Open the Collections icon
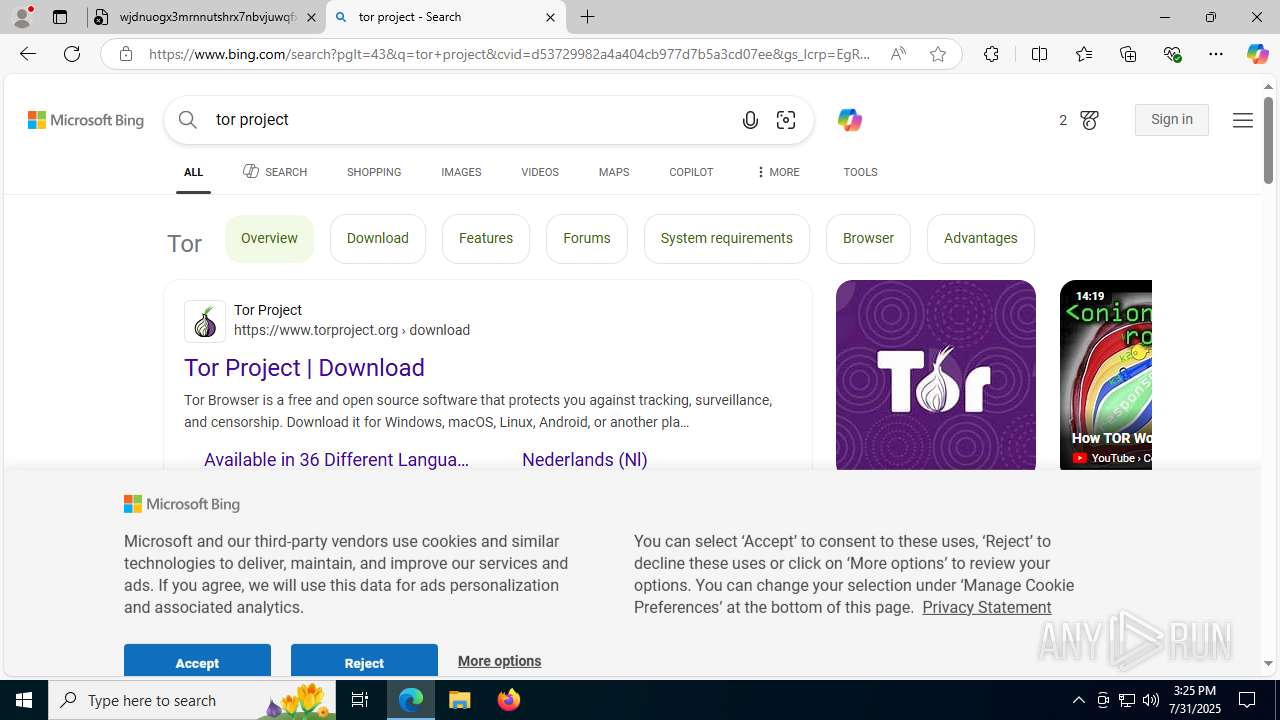 coord(1128,54)
